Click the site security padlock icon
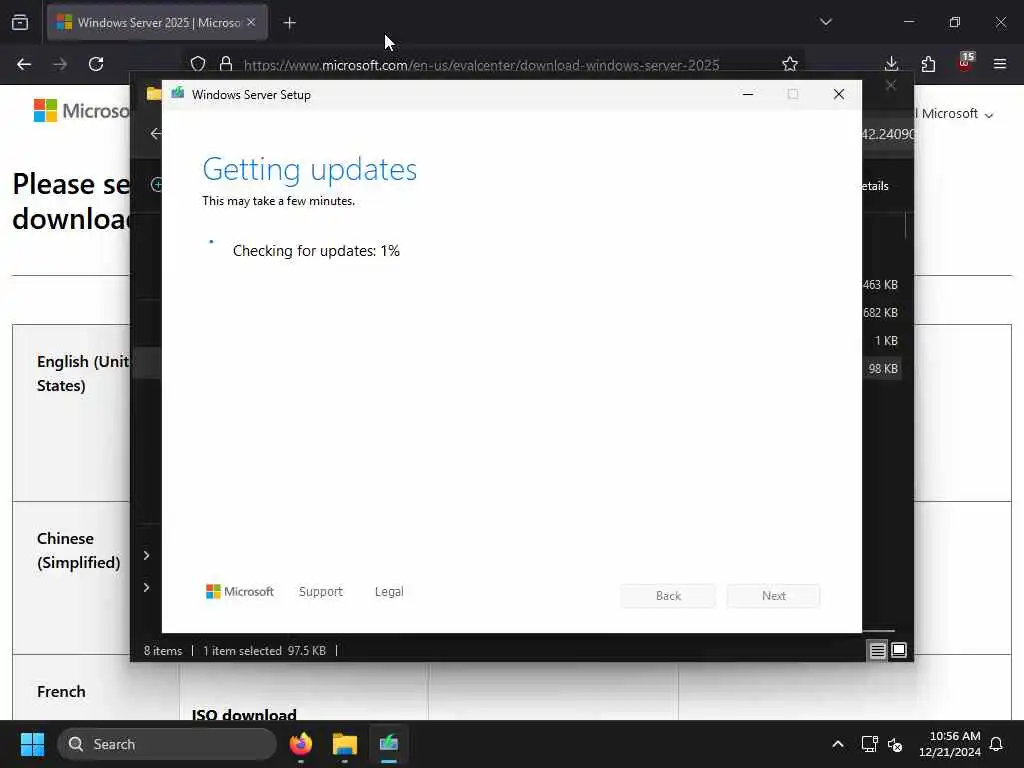This screenshot has width=1024, height=768. [226, 64]
